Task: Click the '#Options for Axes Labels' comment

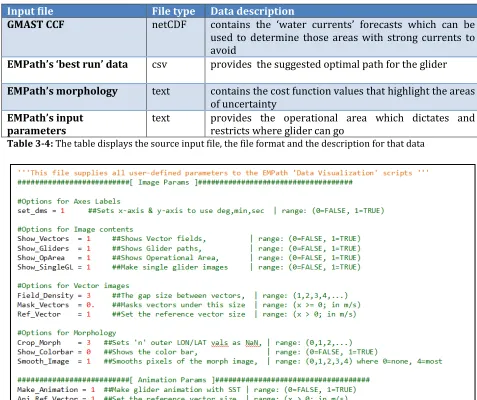Action: point(69,201)
